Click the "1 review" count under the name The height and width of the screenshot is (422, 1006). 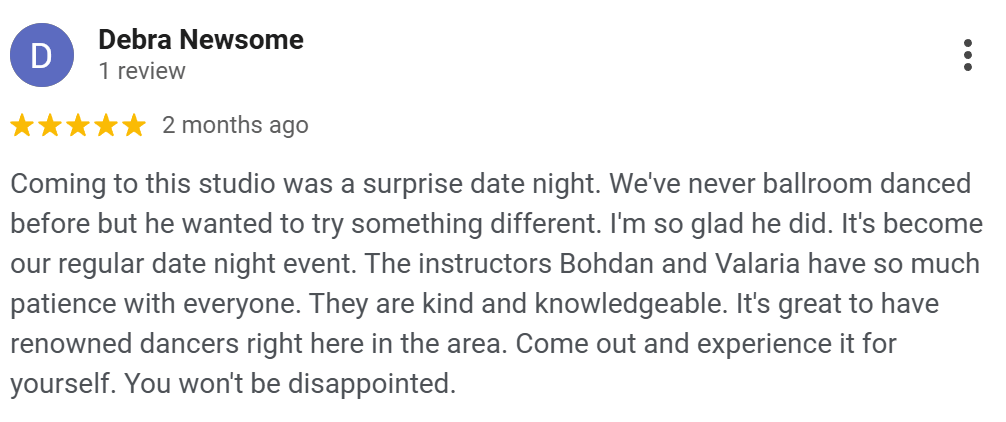(142, 71)
